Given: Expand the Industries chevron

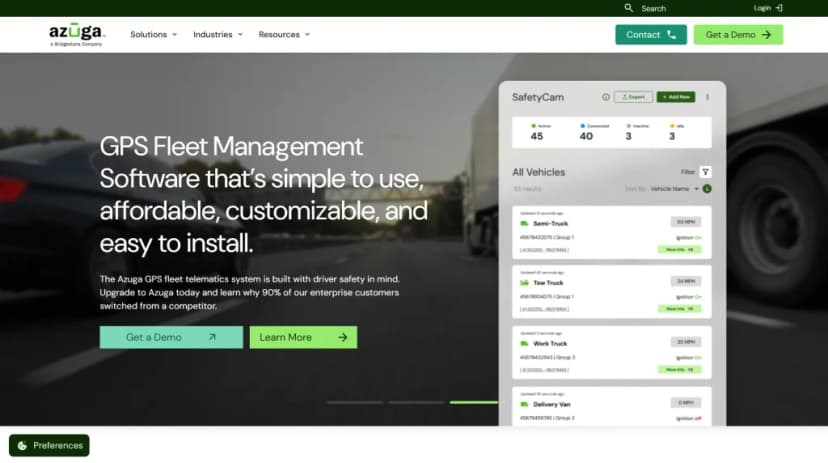Looking at the screenshot, I should [x=240, y=35].
